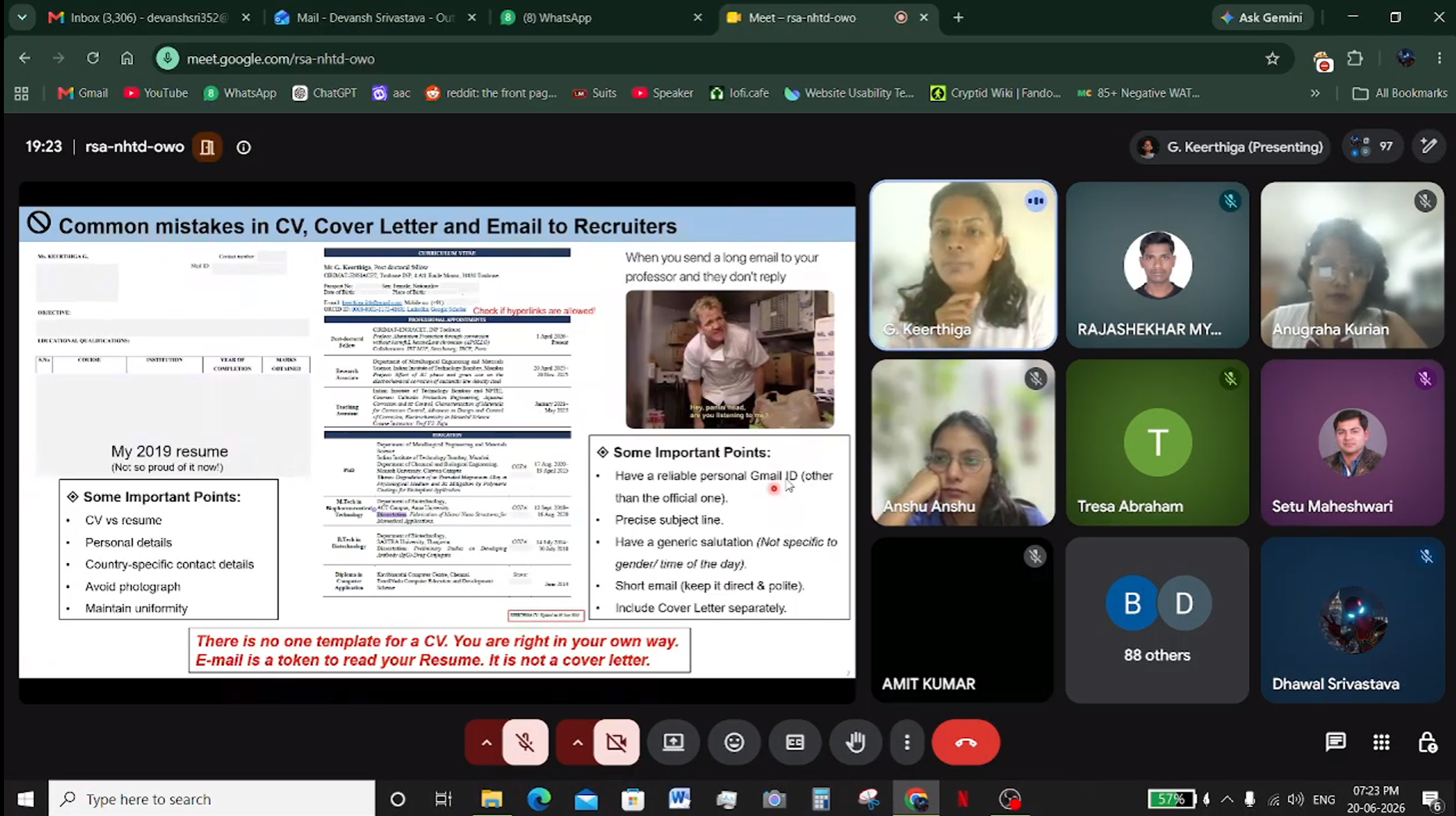
Task: Click the Windows taskbar search box
Action: [x=212, y=799]
